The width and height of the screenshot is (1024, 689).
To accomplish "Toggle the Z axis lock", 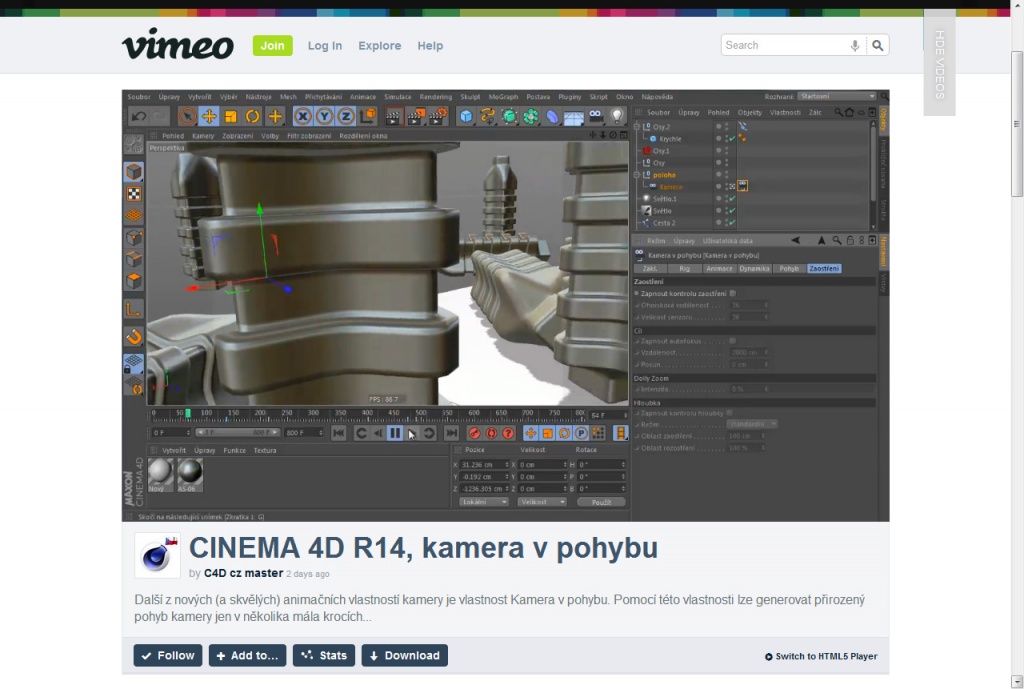I will click(345, 117).
